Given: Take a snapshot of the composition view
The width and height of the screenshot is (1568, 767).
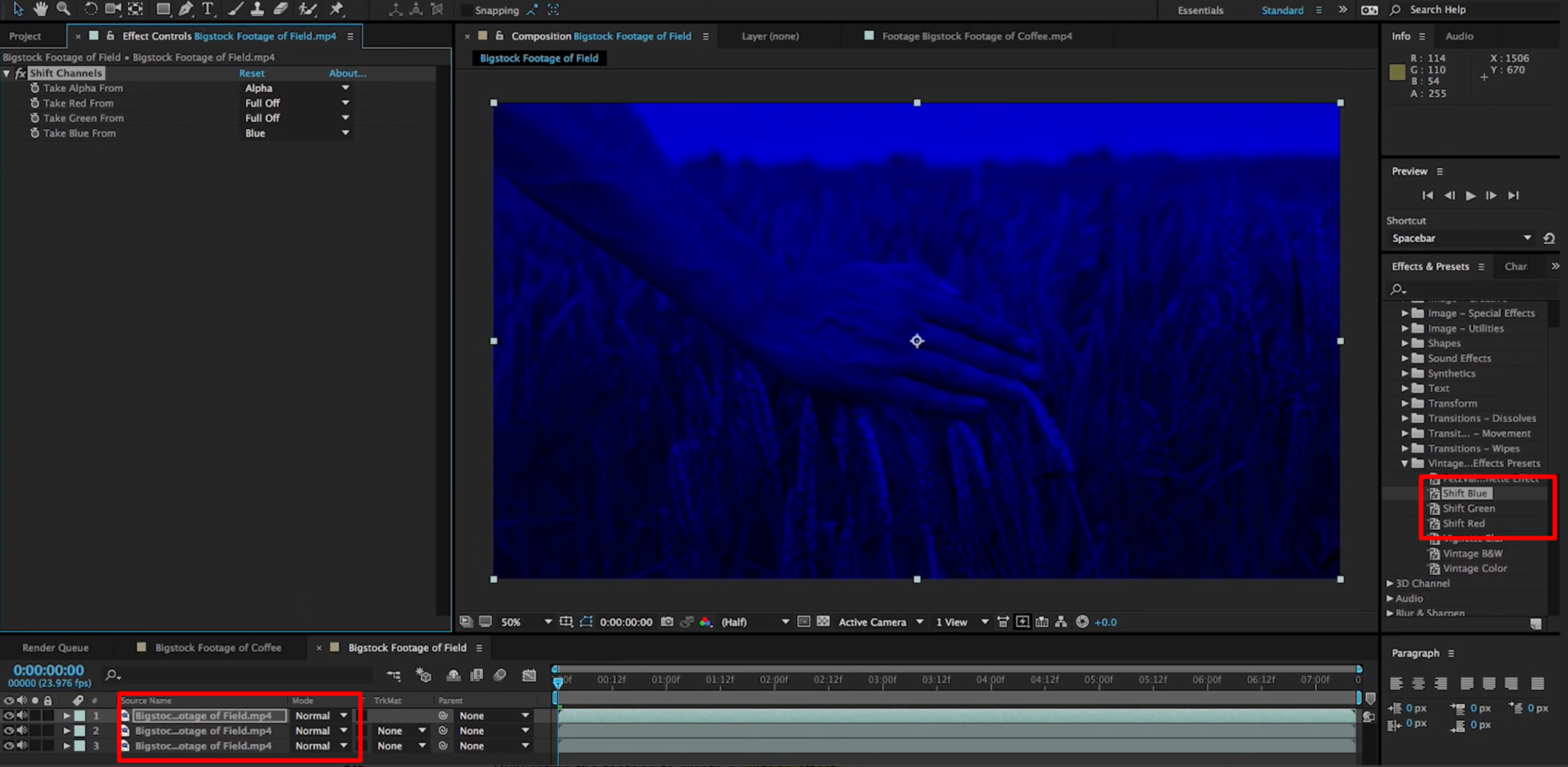Looking at the screenshot, I should click(666, 621).
